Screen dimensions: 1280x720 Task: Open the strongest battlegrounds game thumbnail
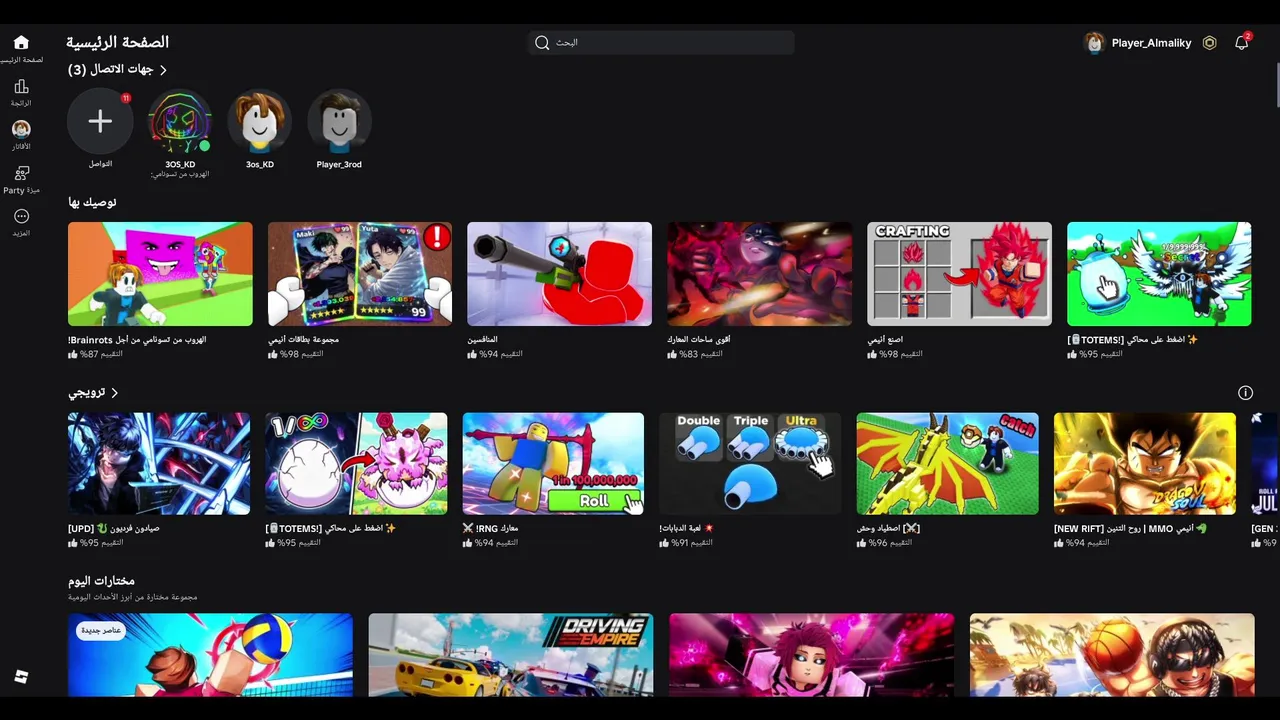click(759, 274)
